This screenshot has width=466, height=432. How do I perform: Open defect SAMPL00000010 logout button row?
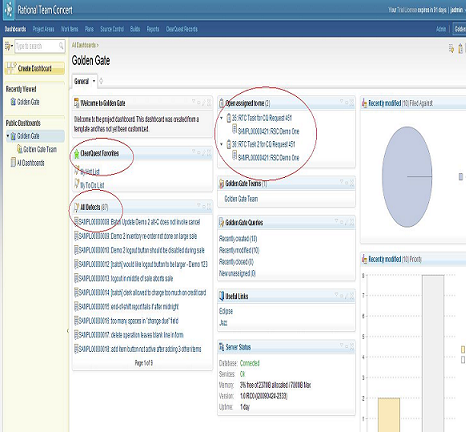click(x=141, y=250)
